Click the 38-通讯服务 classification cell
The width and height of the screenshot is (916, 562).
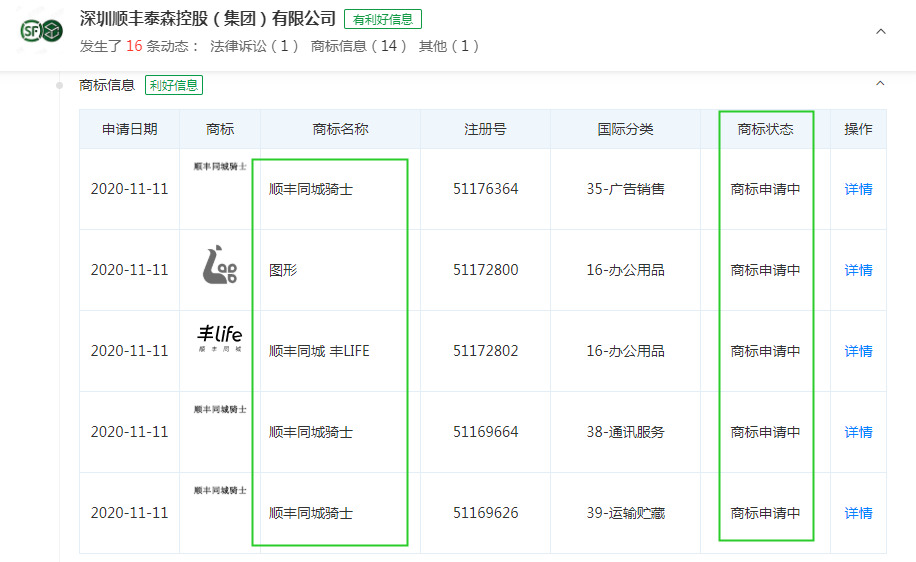pos(626,432)
